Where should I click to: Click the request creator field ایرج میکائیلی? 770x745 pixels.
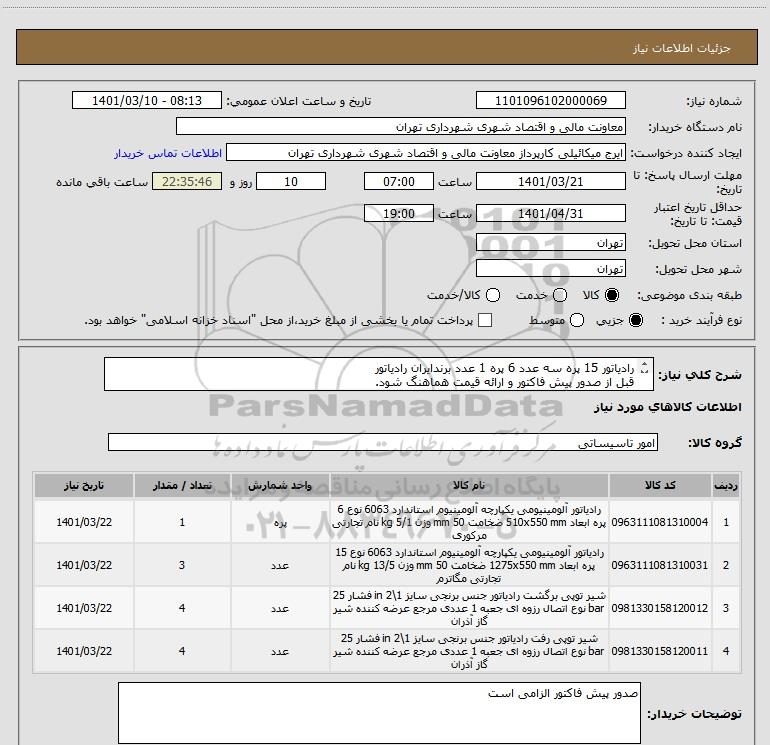pos(426,152)
